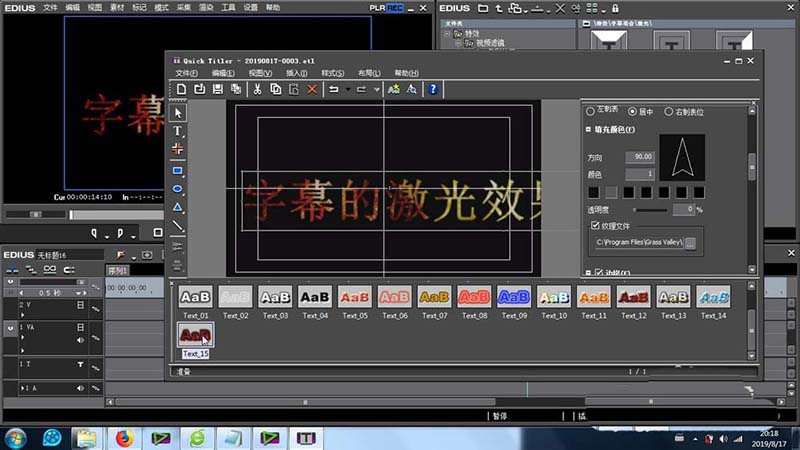Apply the Text_14 italic style preset
The width and height of the screenshot is (800, 450).
point(713,297)
